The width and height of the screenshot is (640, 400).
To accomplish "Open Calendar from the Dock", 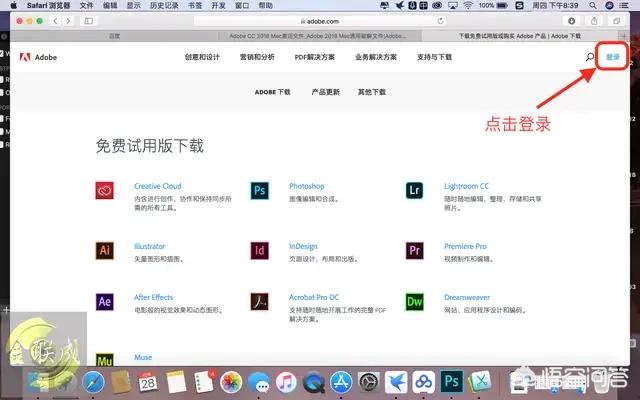I will pyautogui.click(x=148, y=382).
